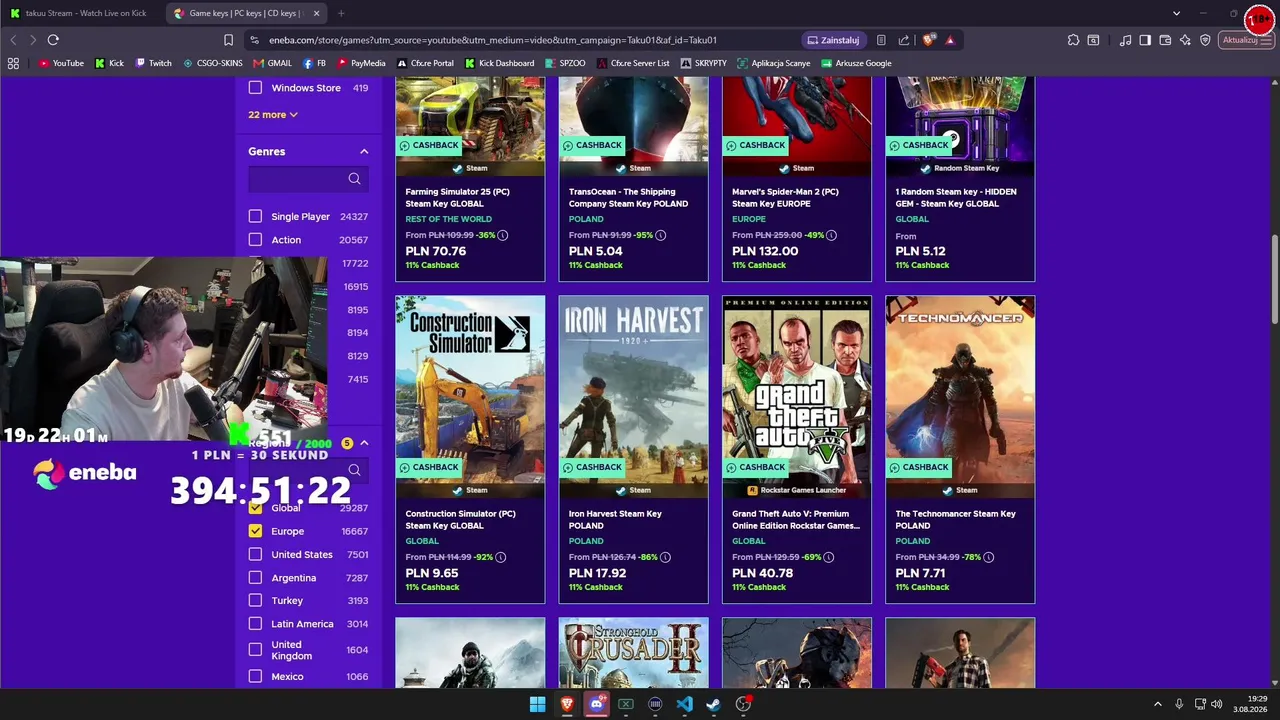The width and height of the screenshot is (1280, 720).
Task: Click the Genres search field
Action: coord(309,179)
